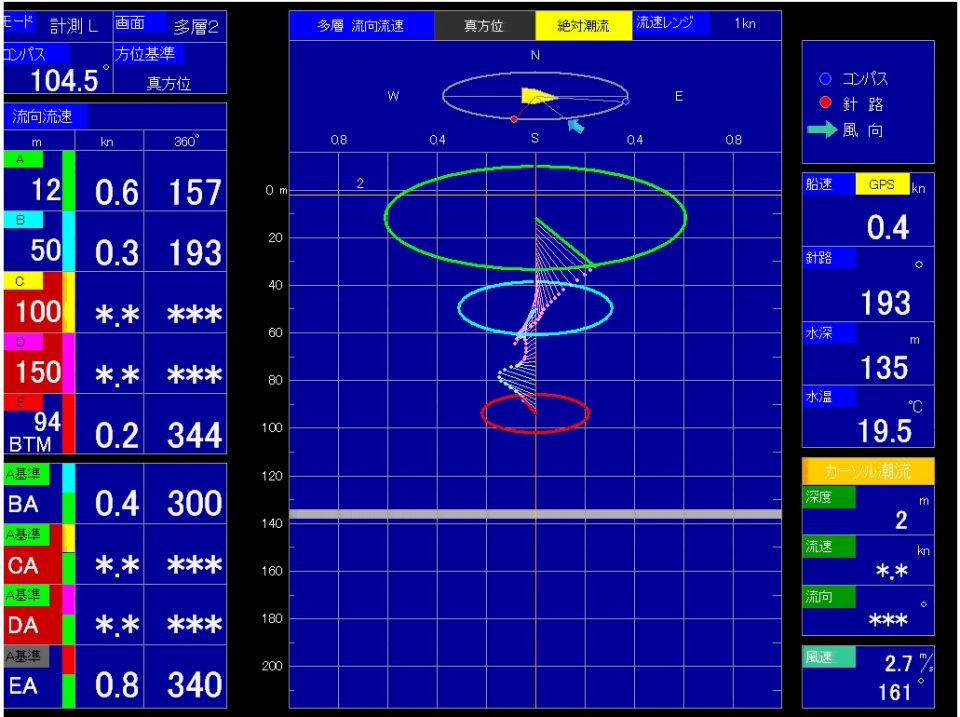
Task: Select the 多層 流向流速 tab
Action: (361, 25)
